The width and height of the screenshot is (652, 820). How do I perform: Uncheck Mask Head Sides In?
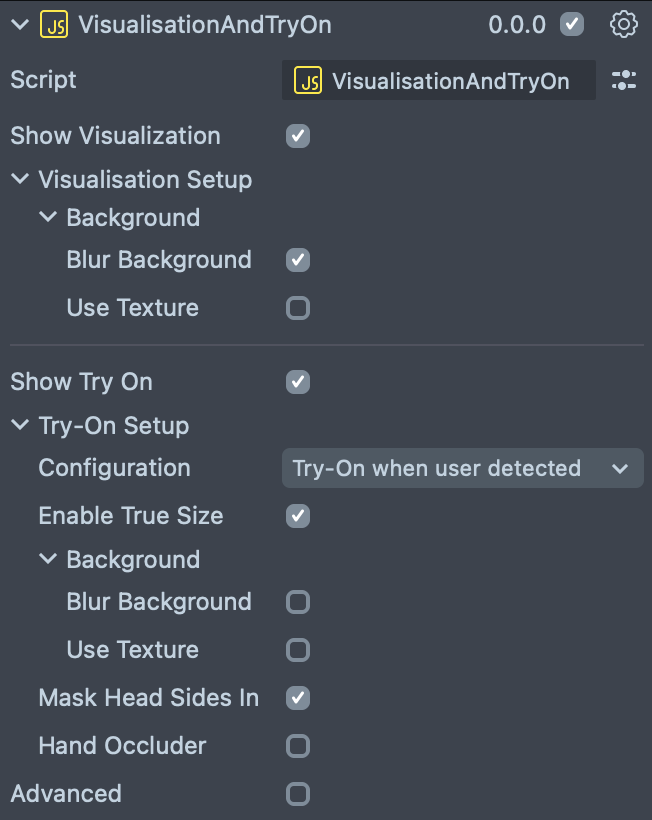click(x=298, y=698)
